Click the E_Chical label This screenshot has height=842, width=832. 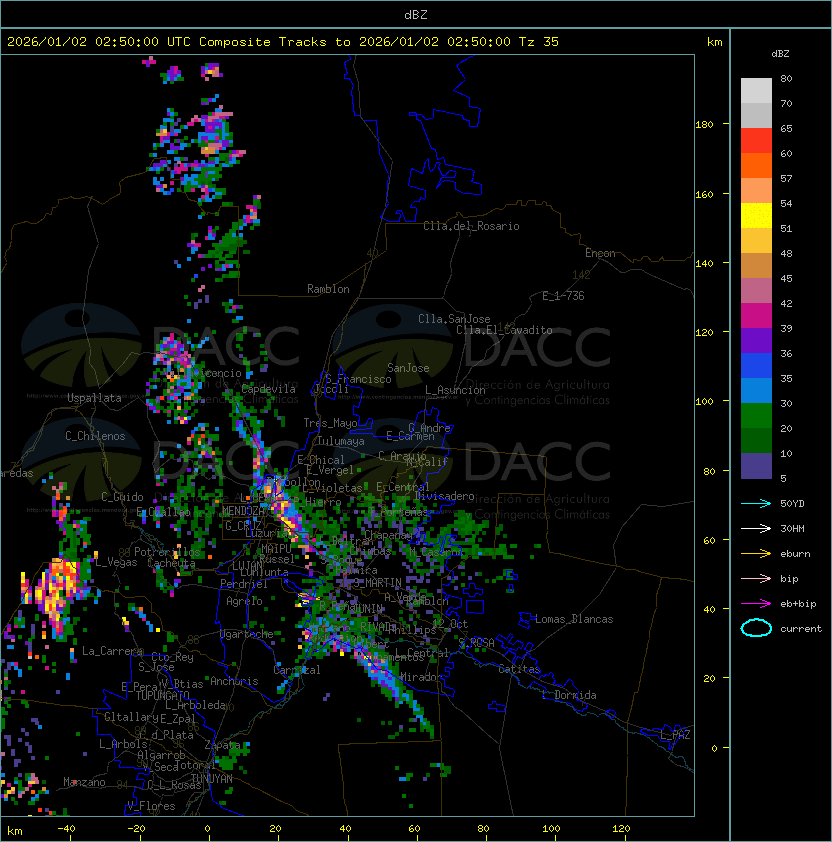(x=321, y=460)
